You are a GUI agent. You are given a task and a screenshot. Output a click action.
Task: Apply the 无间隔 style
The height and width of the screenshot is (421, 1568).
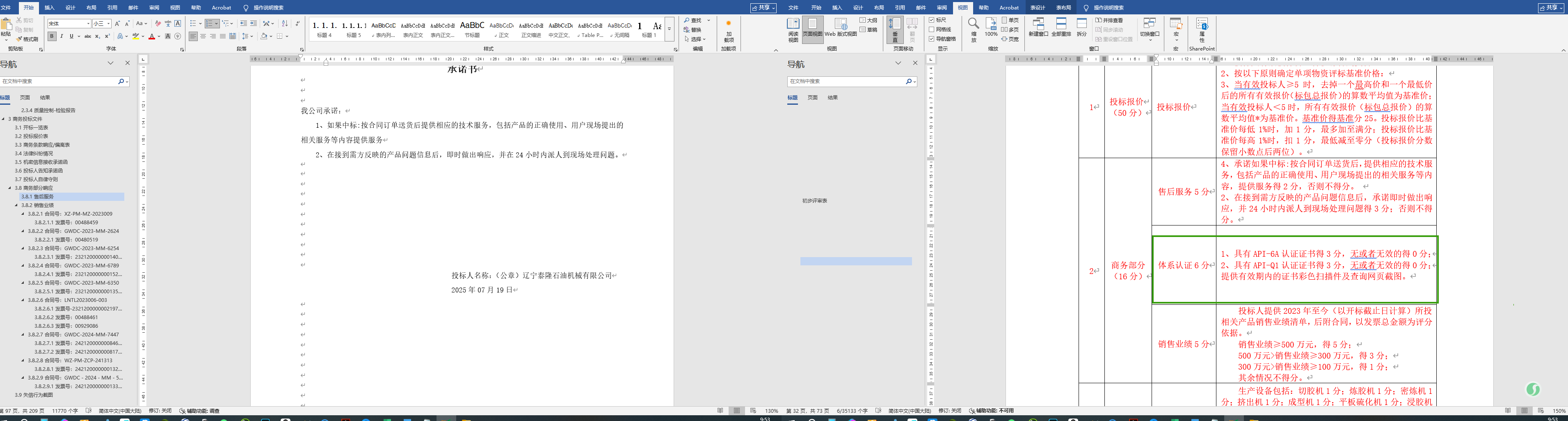(619, 29)
